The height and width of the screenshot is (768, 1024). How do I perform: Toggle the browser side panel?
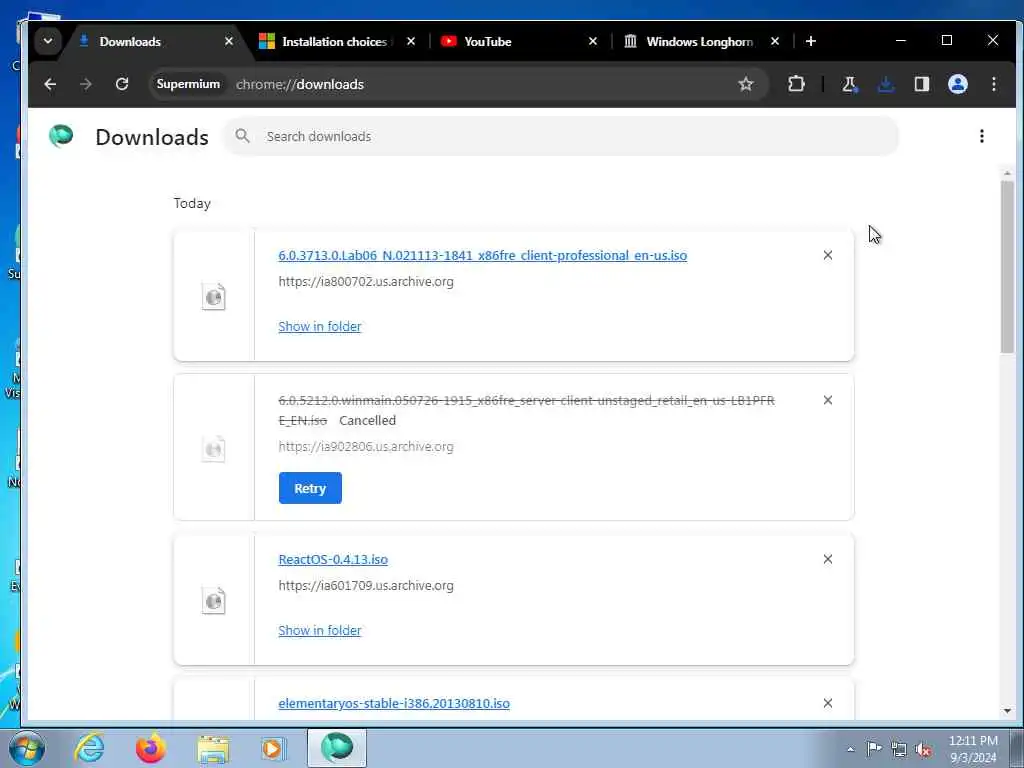[921, 84]
